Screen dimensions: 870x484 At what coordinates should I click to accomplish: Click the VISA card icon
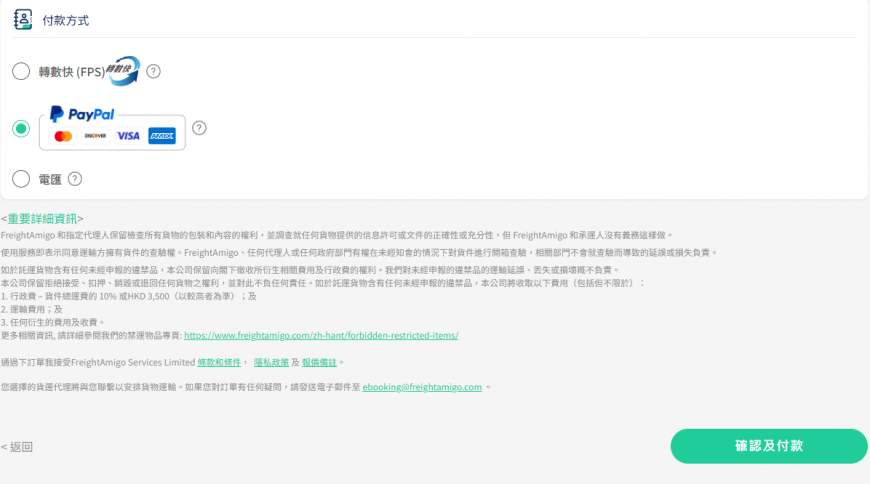[128, 136]
